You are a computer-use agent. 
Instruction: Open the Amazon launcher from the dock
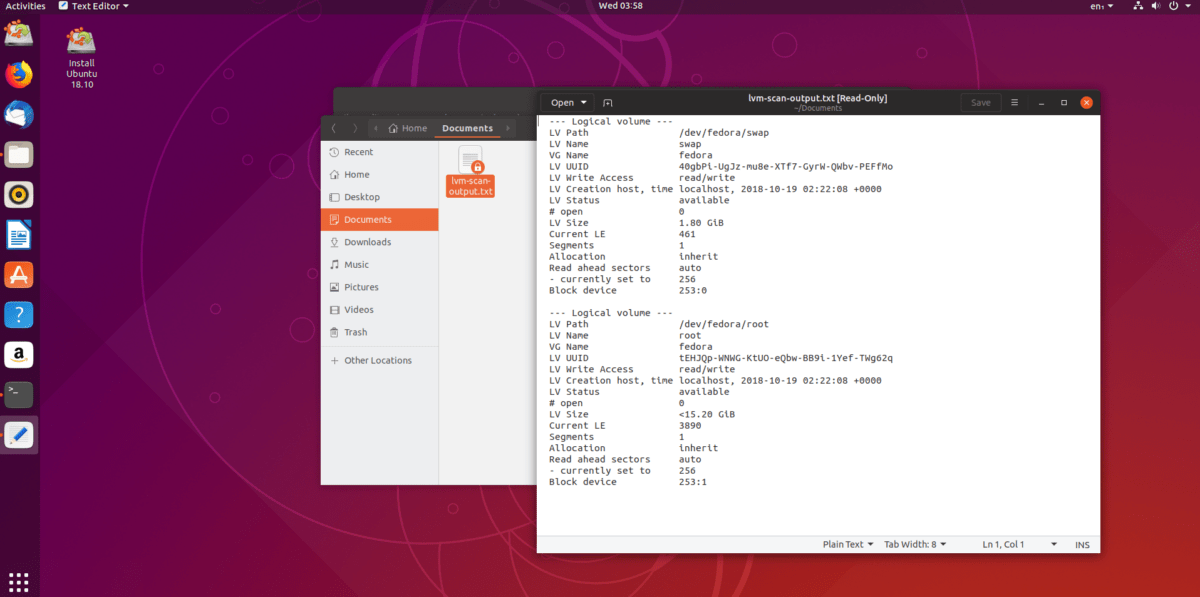19,354
